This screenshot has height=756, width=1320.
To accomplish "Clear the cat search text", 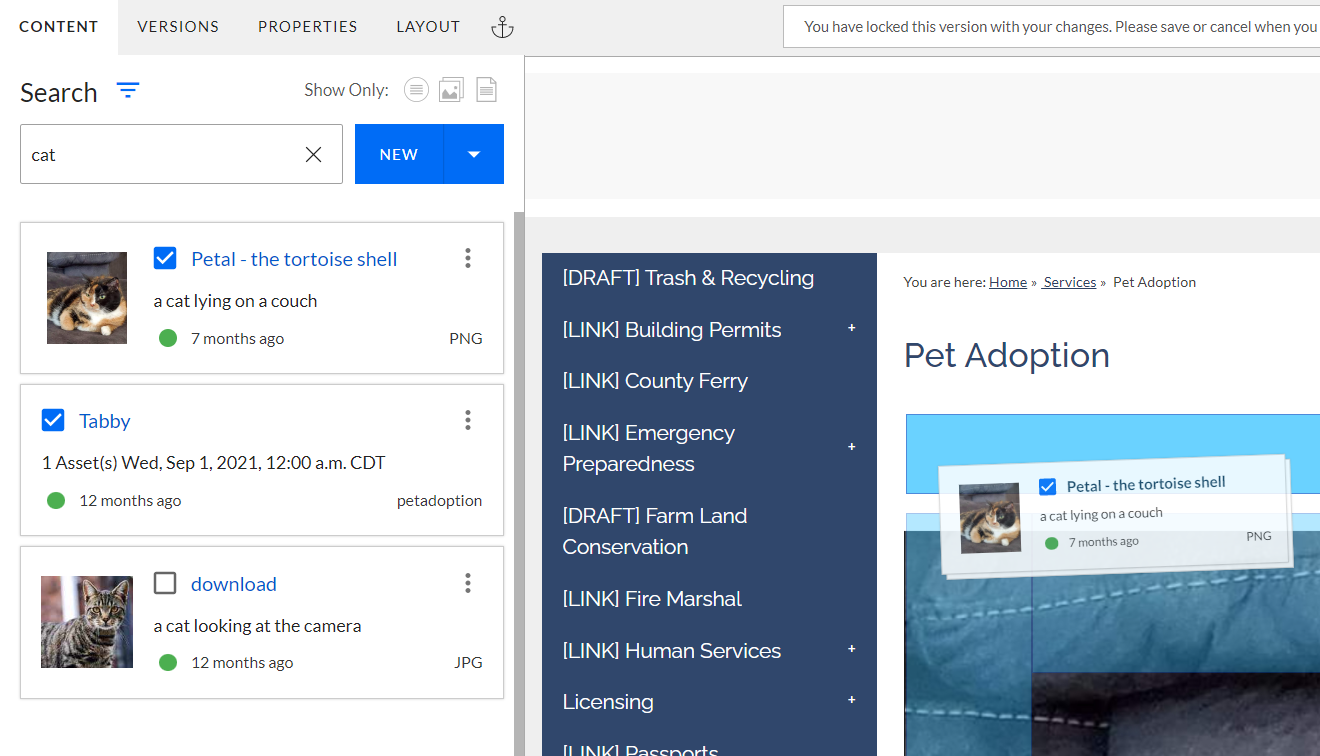I will [x=313, y=154].
